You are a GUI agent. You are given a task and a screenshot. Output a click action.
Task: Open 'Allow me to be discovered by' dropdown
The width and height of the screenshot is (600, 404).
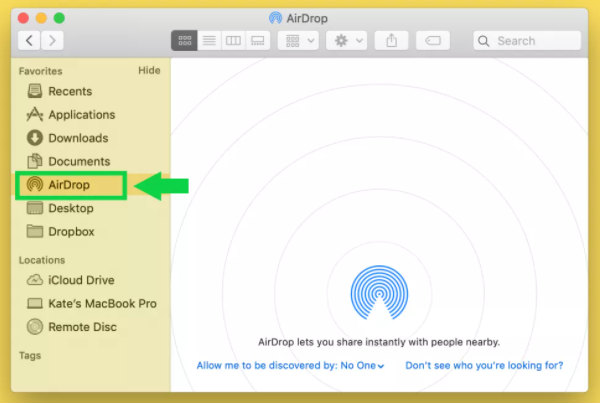point(290,365)
